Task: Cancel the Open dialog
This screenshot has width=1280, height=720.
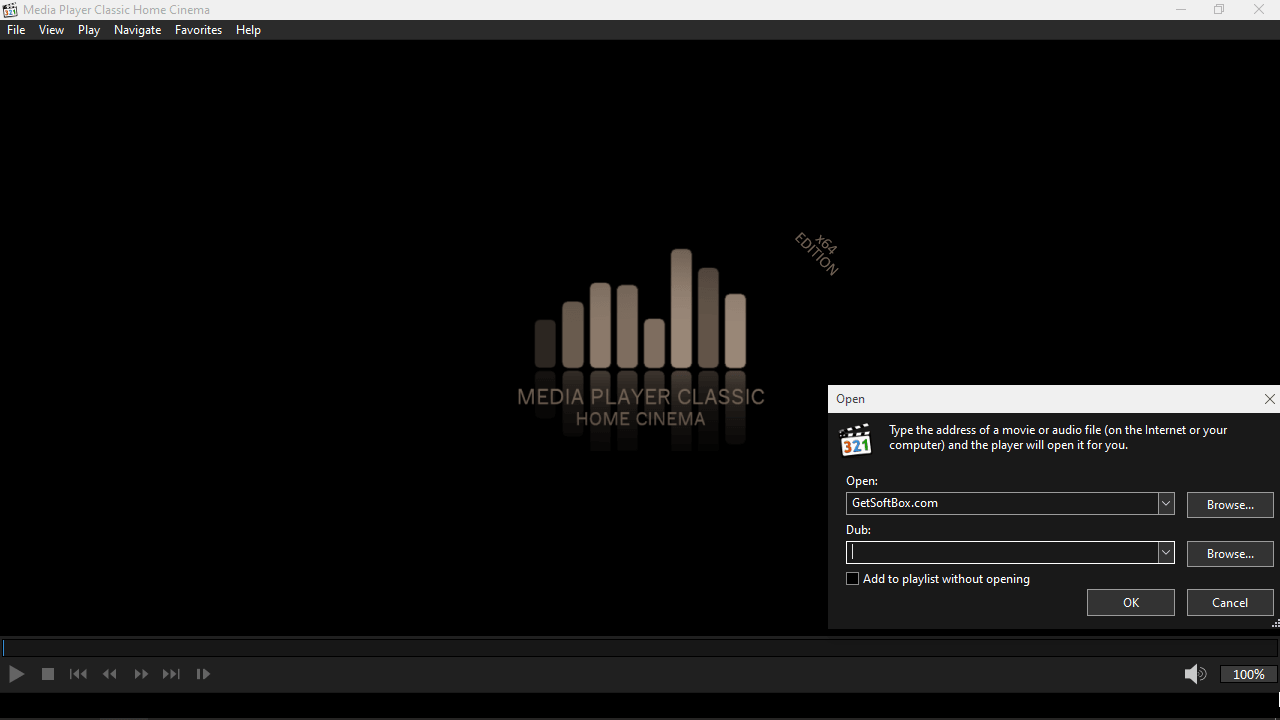Action: pos(1230,603)
